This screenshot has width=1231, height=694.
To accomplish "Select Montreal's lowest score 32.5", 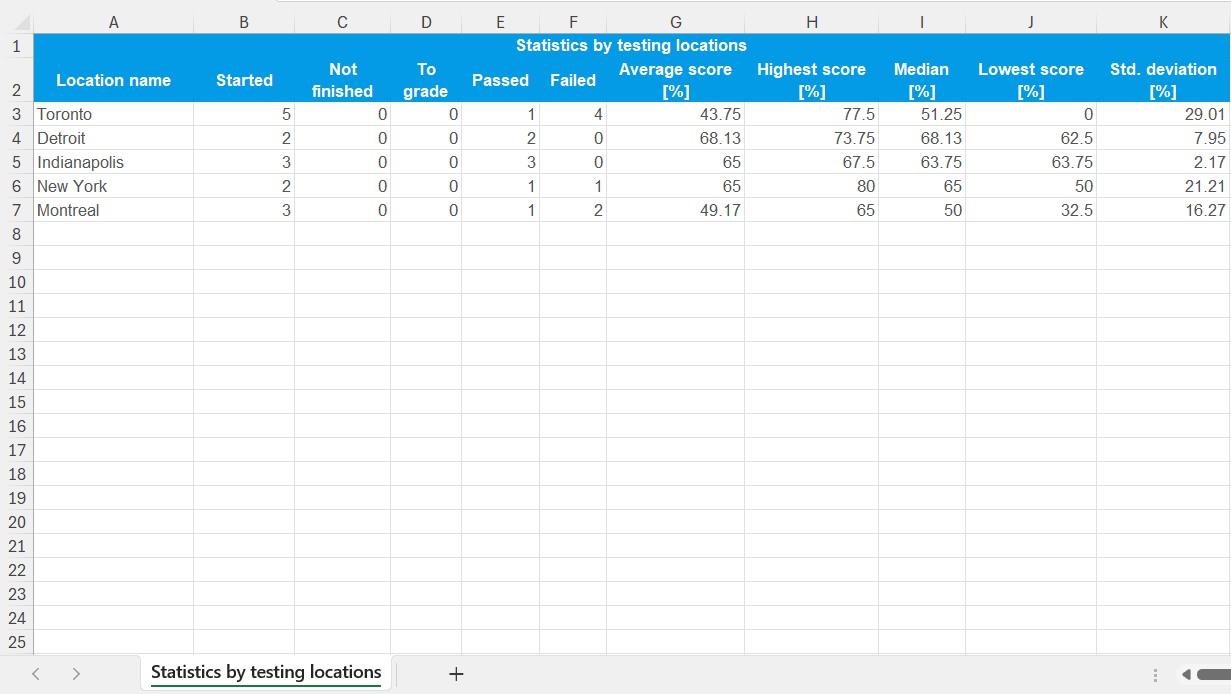I will click(x=1031, y=210).
